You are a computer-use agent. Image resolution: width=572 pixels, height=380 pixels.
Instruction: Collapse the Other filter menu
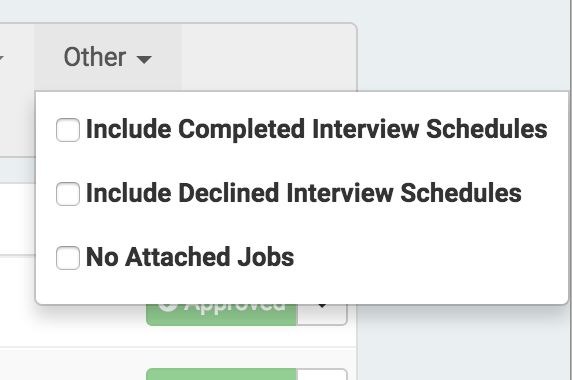pos(108,57)
